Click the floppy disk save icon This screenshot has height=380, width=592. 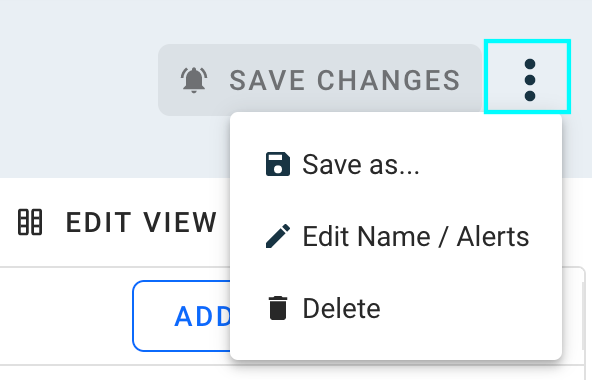(x=278, y=164)
